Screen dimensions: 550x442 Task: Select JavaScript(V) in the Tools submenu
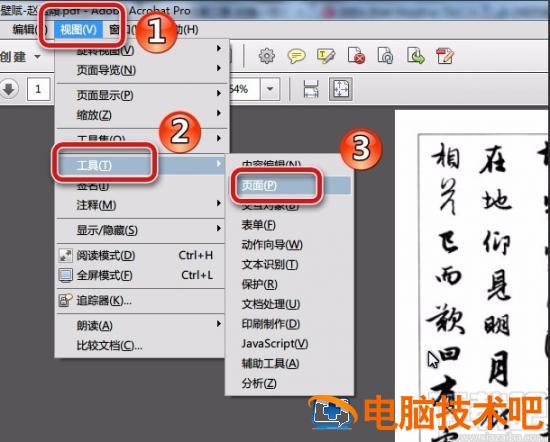pos(289,344)
